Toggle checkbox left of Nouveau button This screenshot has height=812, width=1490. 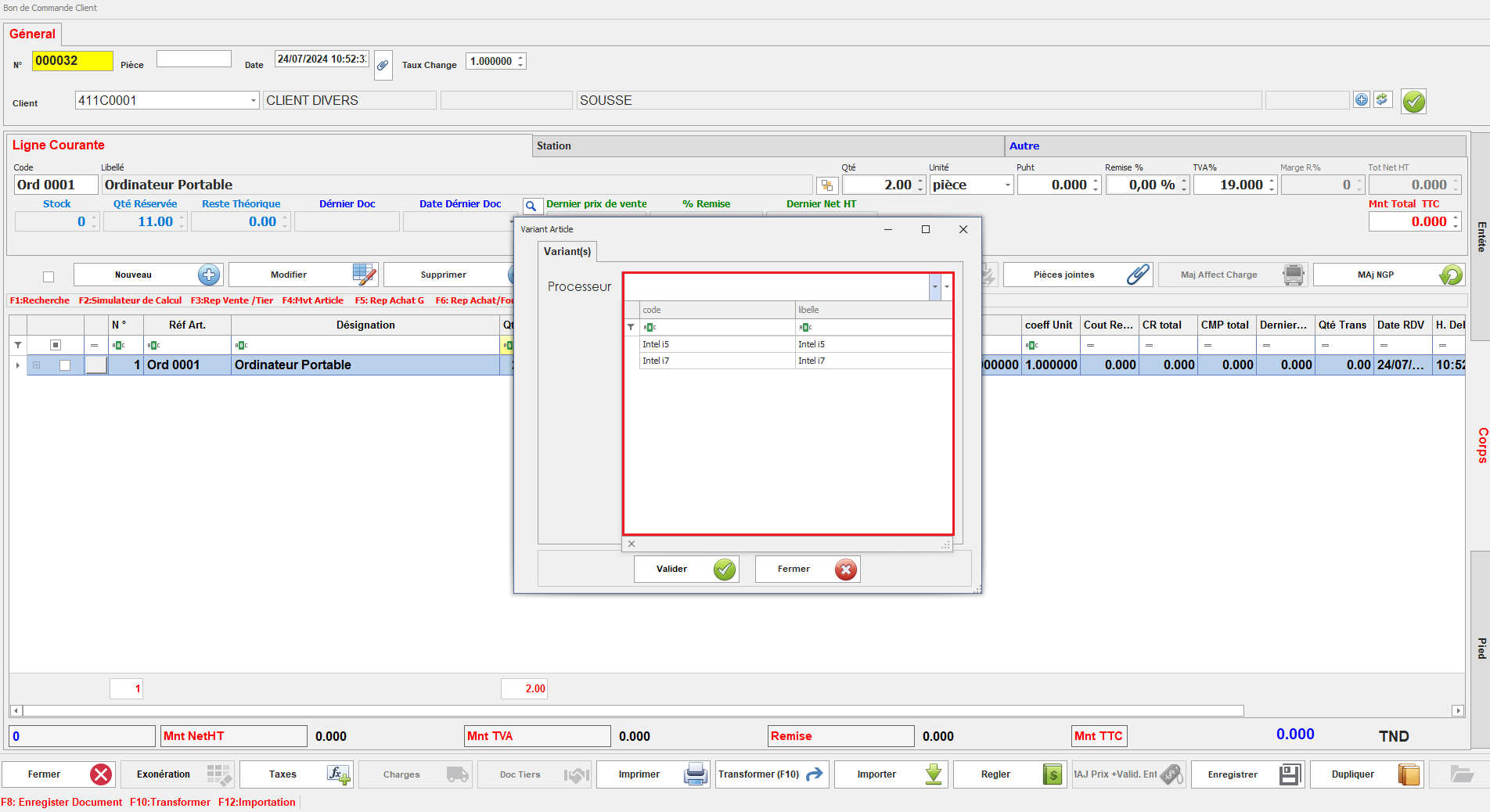[x=49, y=276]
